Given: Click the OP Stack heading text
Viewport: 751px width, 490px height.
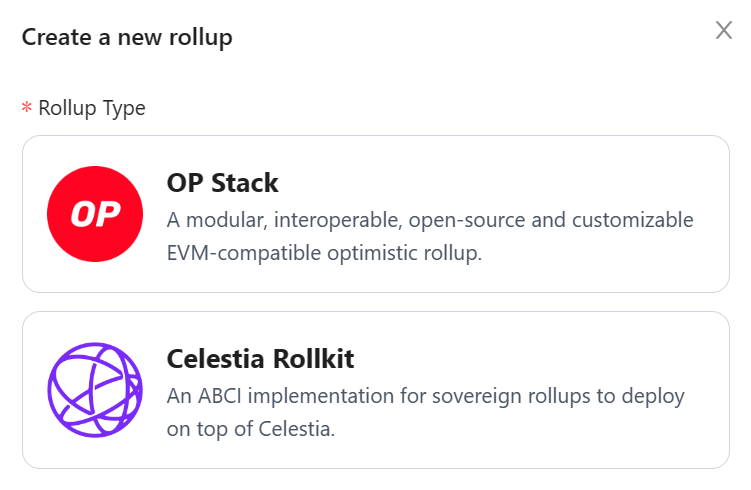Looking at the screenshot, I should 222,183.
